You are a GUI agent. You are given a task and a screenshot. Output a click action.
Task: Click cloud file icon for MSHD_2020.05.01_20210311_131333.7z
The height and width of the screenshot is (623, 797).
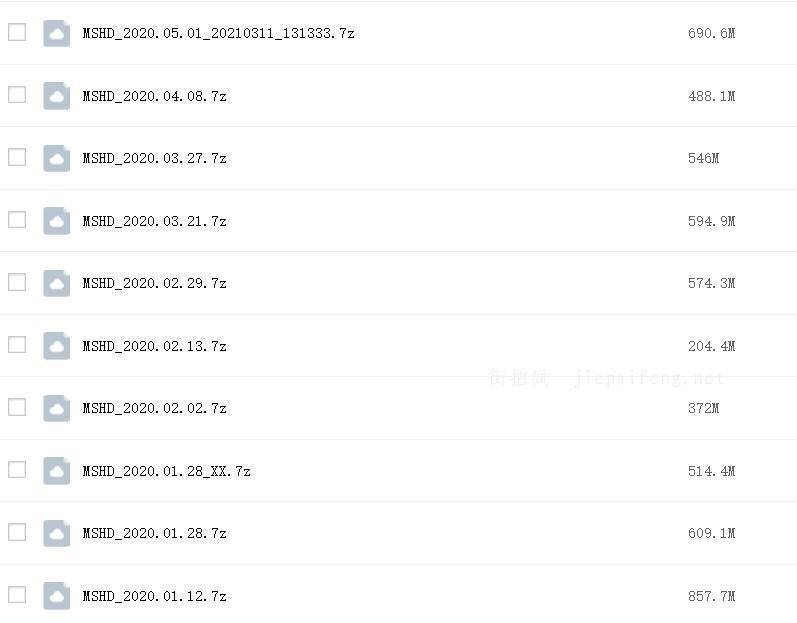(57, 34)
